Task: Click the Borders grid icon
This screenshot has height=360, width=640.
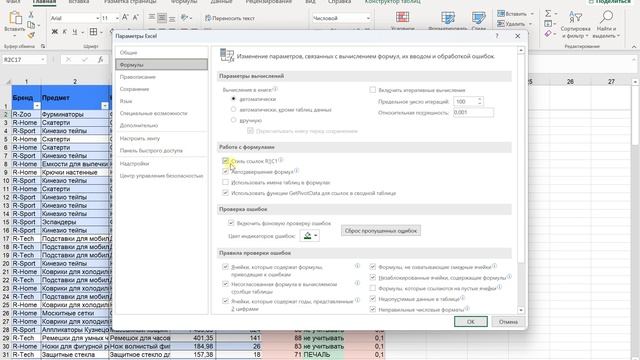Action: pyautogui.click(x=93, y=32)
